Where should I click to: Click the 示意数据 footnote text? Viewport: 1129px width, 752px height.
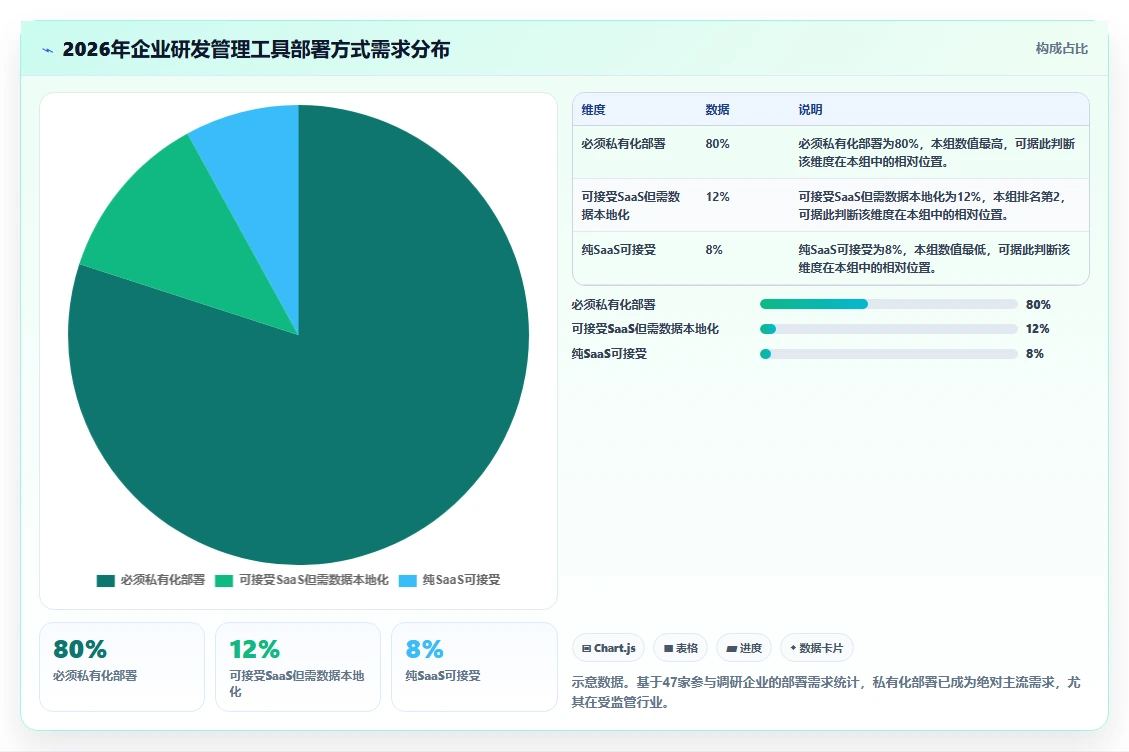[826, 692]
